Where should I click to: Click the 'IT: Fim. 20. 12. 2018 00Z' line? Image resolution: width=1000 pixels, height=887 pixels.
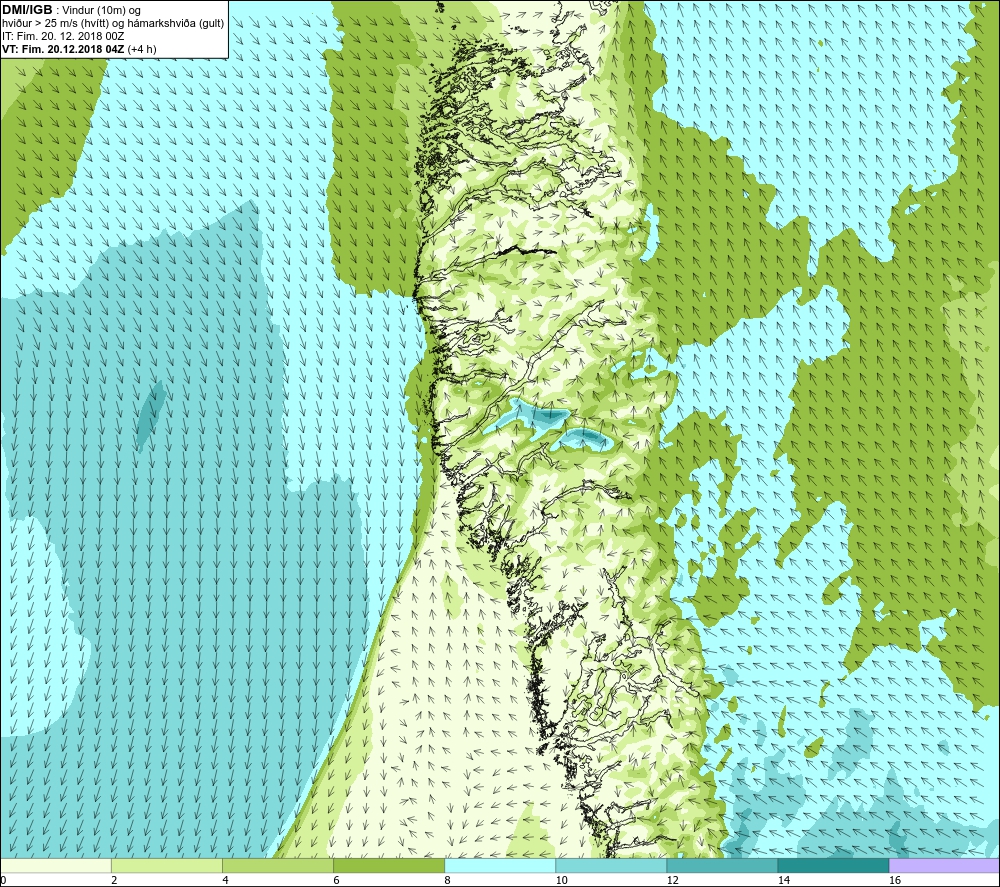click(x=63, y=36)
